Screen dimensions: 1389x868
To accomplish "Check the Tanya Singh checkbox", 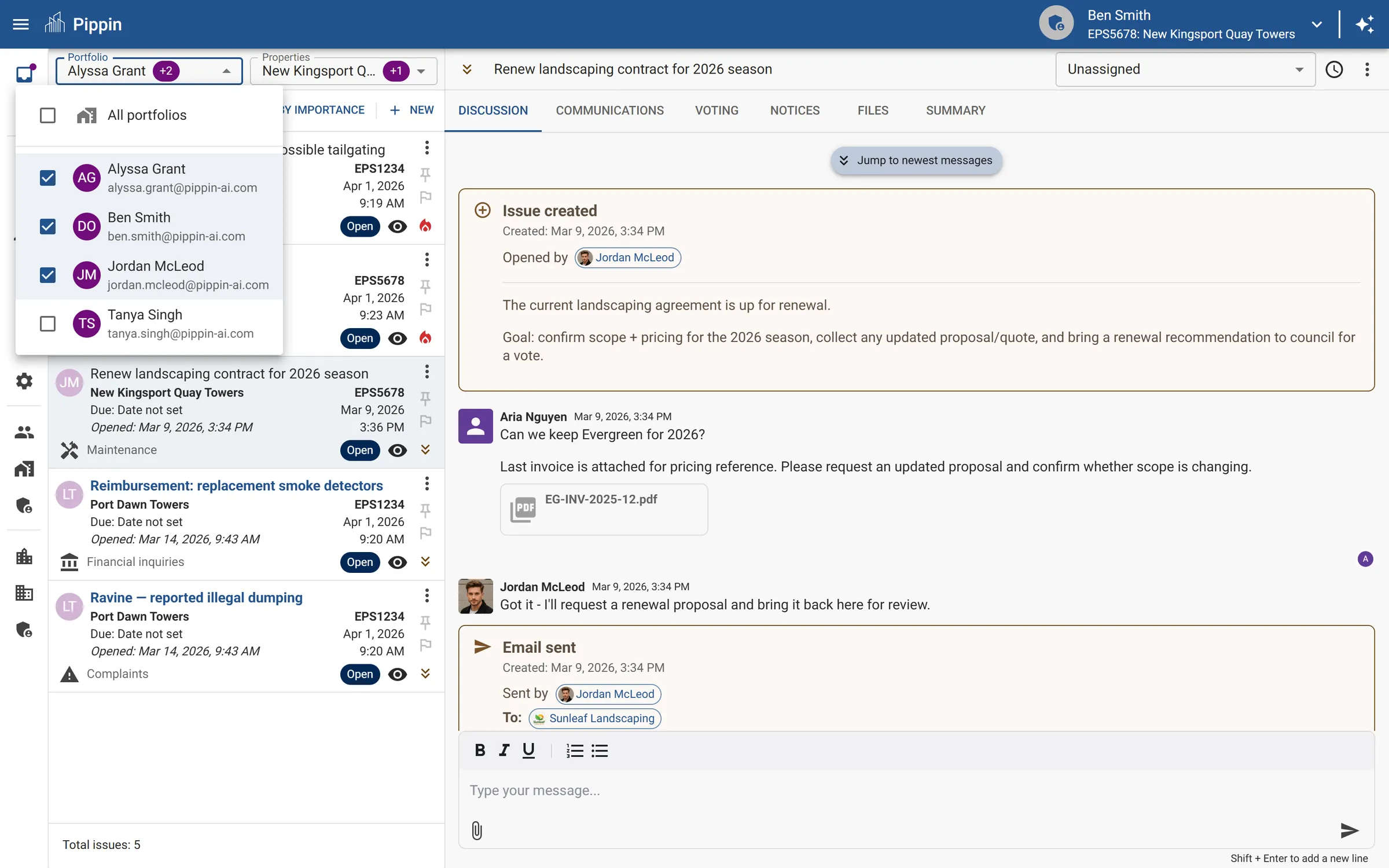I will coord(47,323).
